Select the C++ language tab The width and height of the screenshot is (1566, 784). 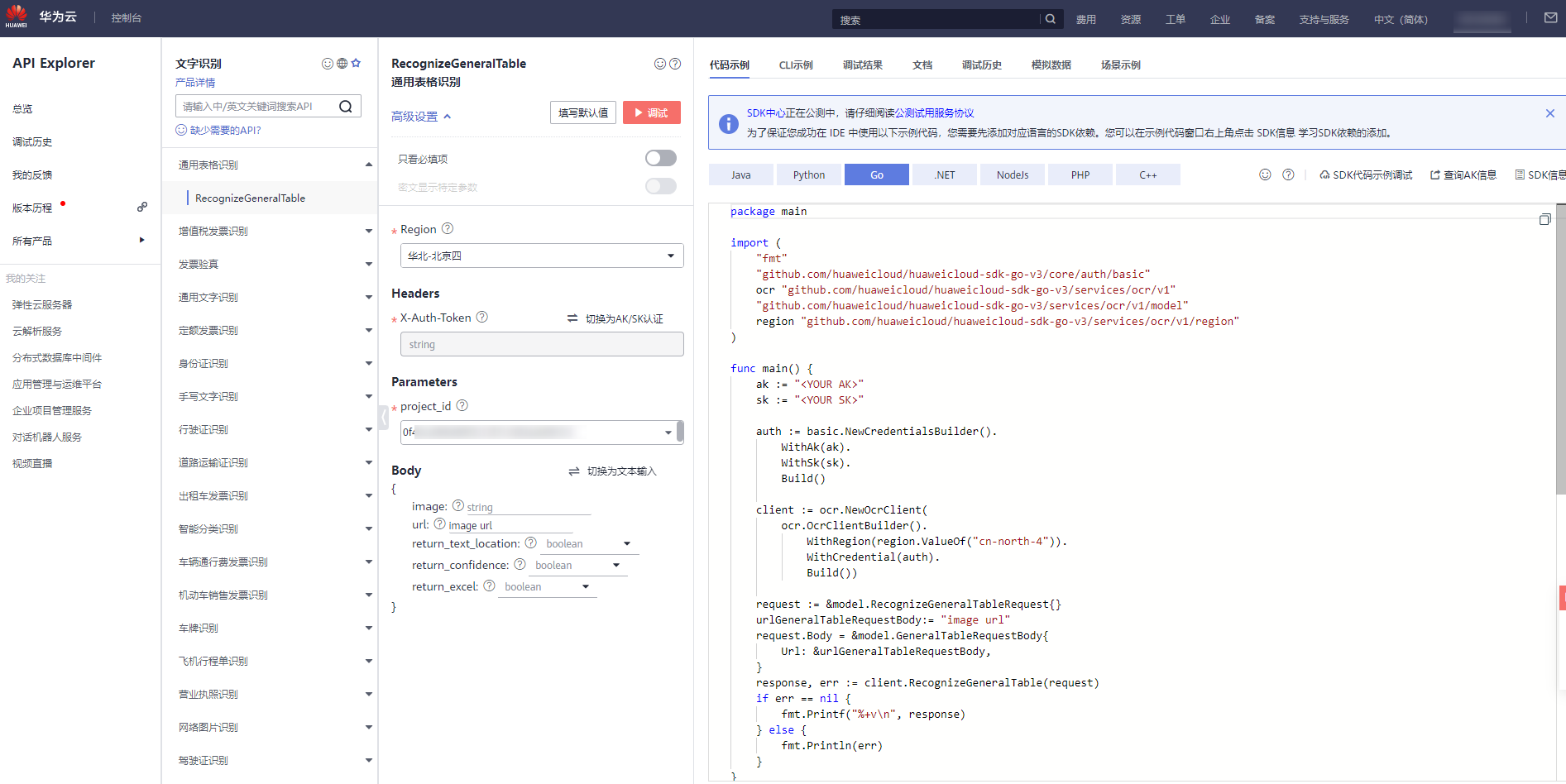tap(1148, 174)
